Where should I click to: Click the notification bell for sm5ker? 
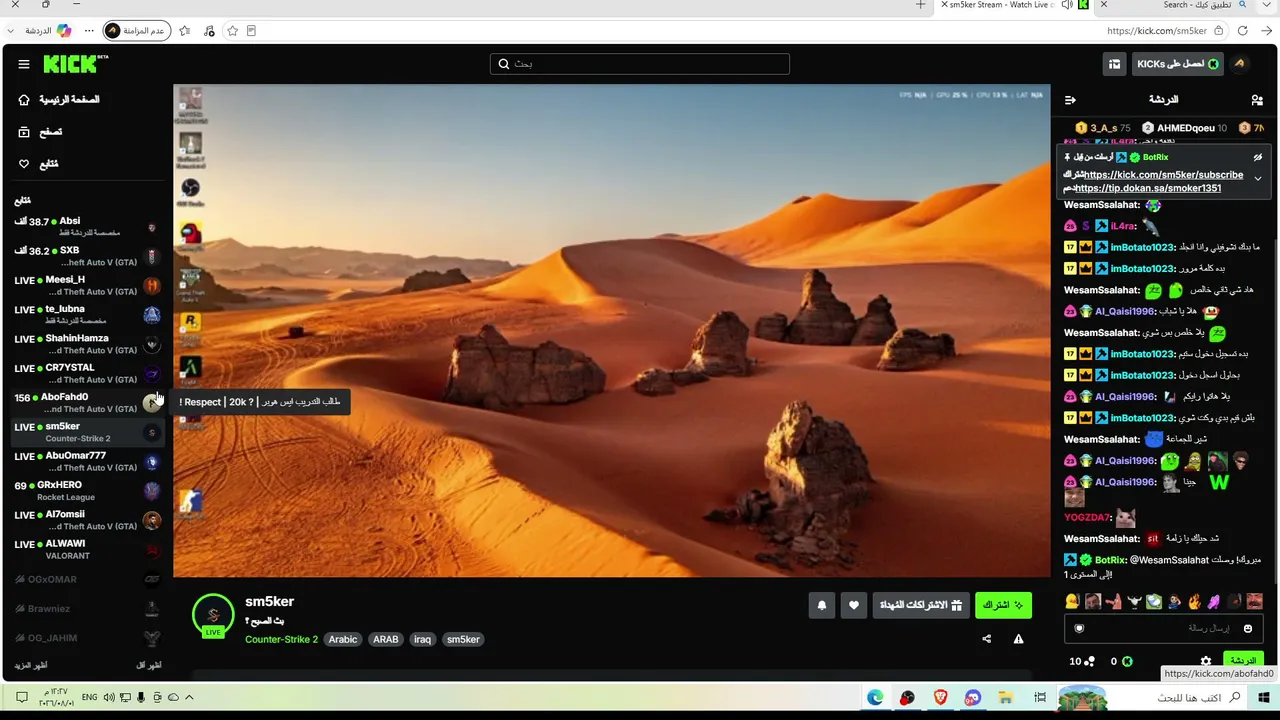[x=822, y=605]
